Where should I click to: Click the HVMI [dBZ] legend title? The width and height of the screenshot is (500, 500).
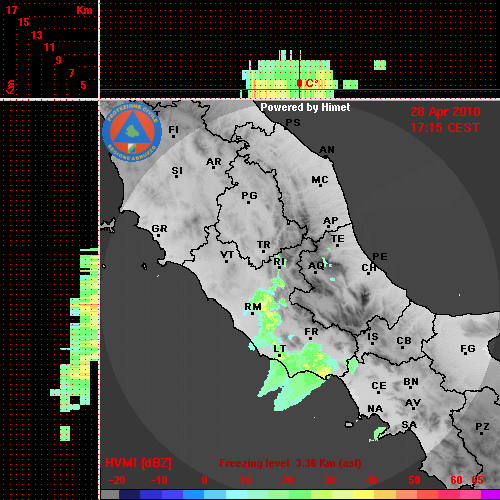coord(138,463)
